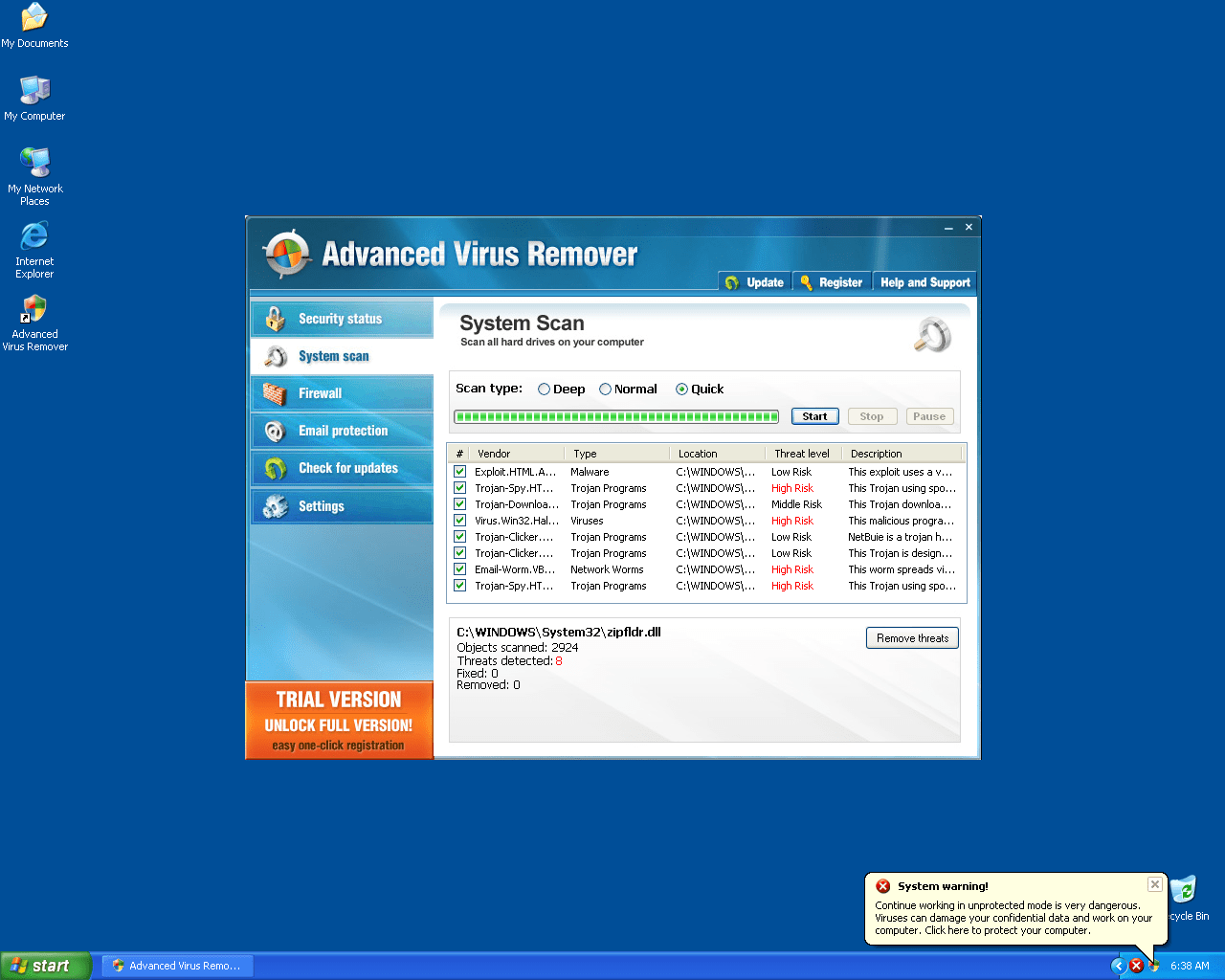1225x980 pixels.
Task: Click the Check for updates icon
Action: point(275,468)
